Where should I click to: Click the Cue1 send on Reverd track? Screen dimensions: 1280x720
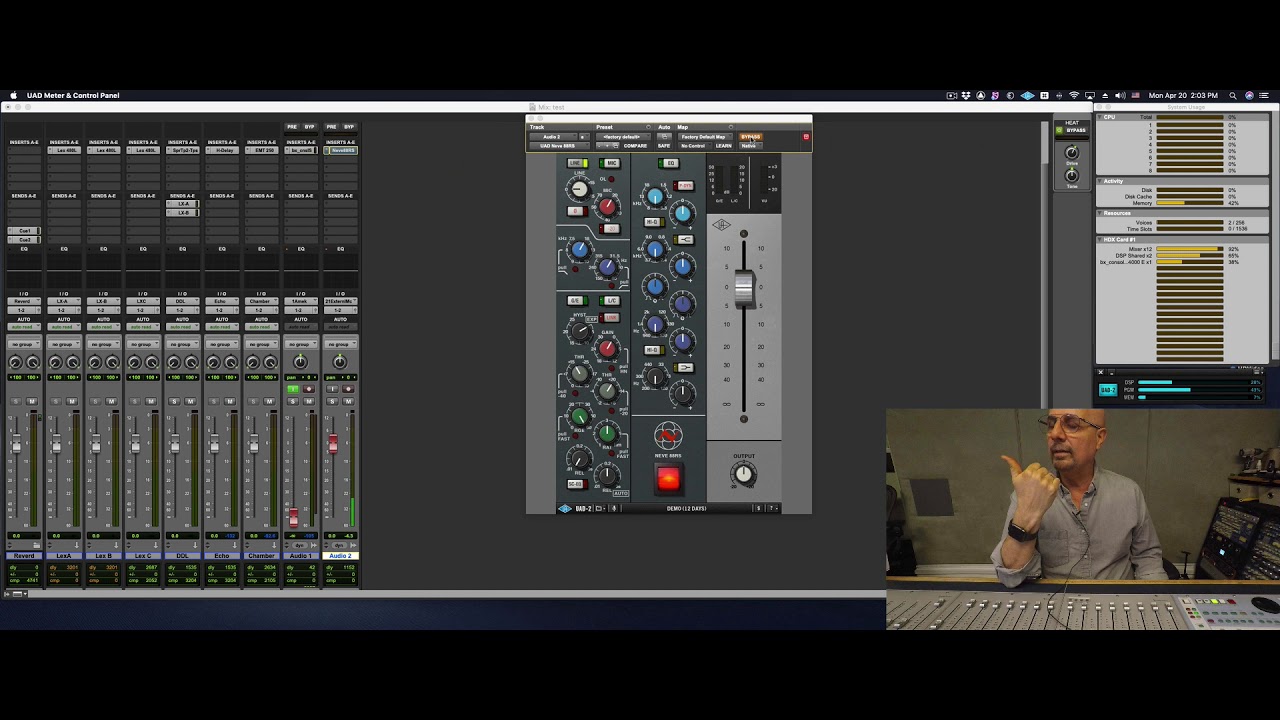pos(24,231)
